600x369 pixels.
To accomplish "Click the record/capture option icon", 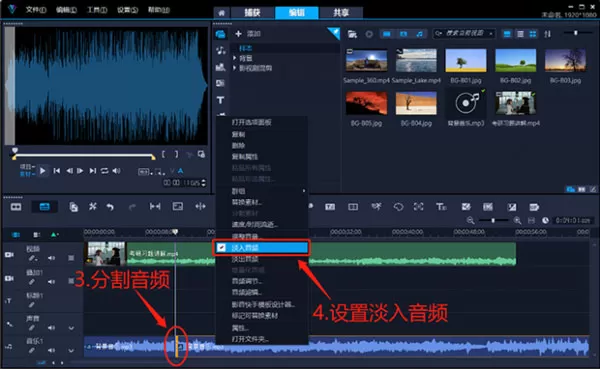I will point(73,207).
